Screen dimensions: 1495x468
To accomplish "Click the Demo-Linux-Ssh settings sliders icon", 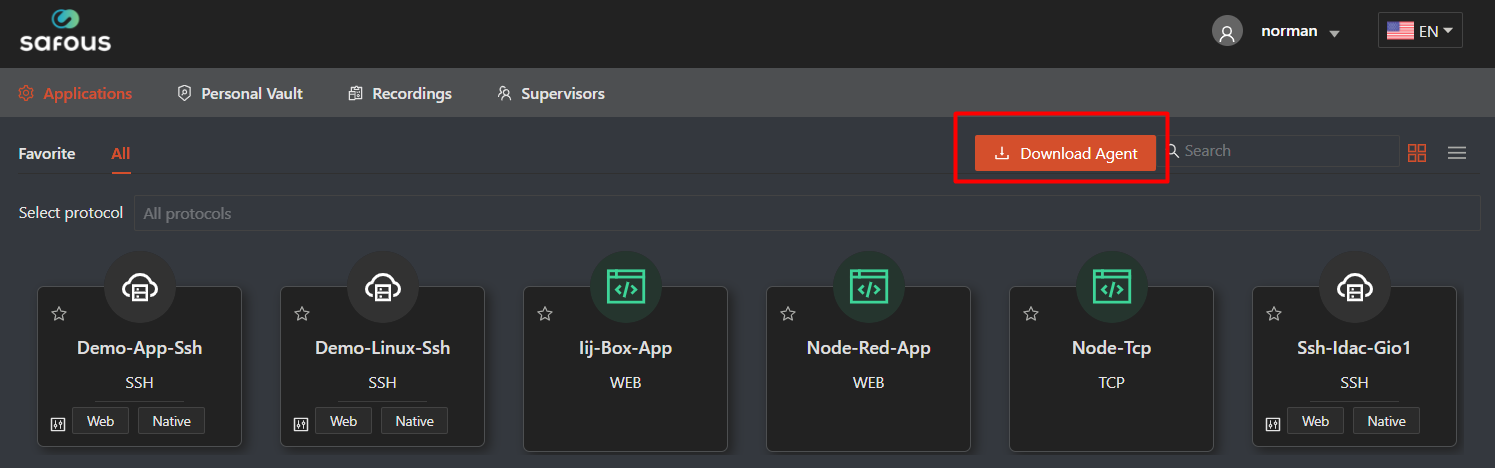I will click(x=301, y=423).
